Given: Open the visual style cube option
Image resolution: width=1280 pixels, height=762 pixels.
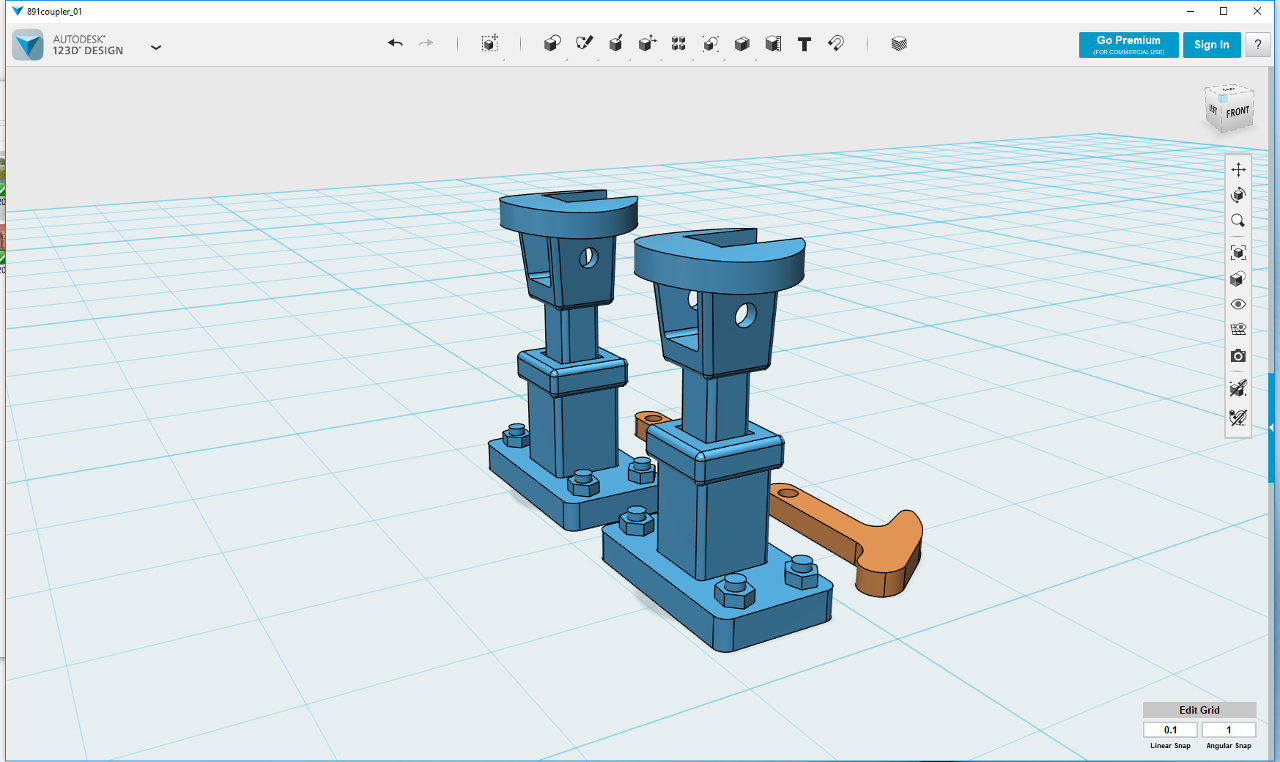Looking at the screenshot, I should pyautogui.click(x=1238, y=279).
